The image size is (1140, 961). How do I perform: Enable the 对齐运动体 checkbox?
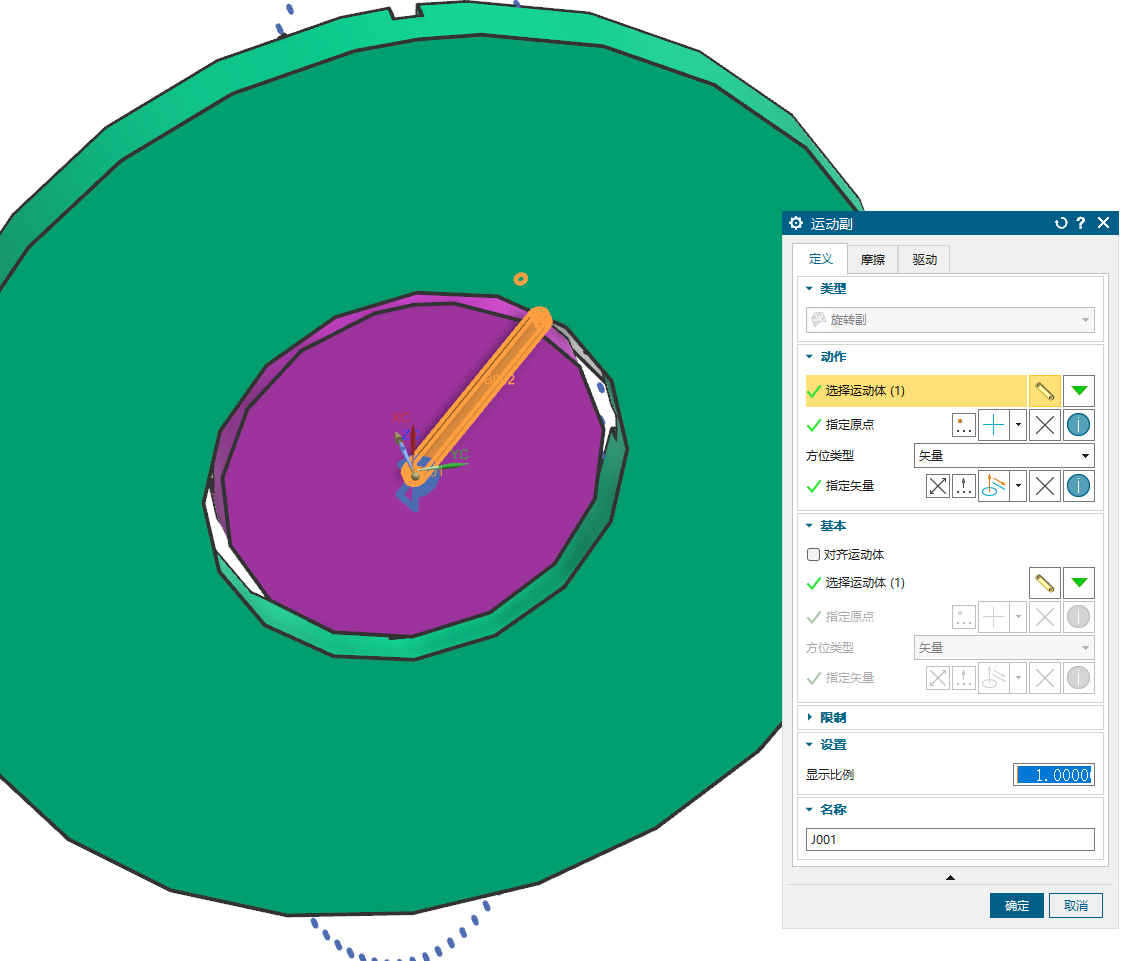point(813,555)
